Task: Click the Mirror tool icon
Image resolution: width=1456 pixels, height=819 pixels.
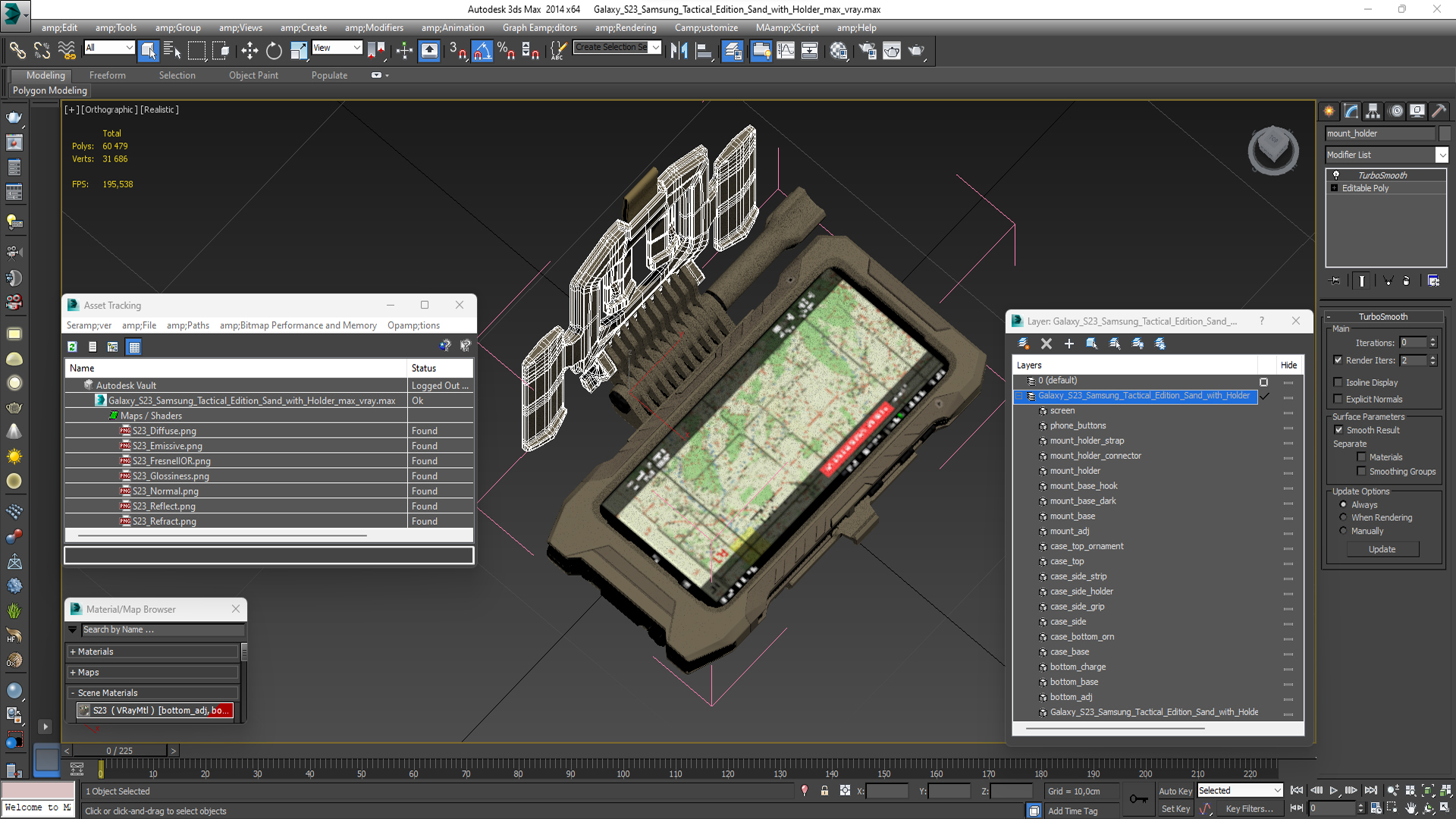Action: point(679,51)
